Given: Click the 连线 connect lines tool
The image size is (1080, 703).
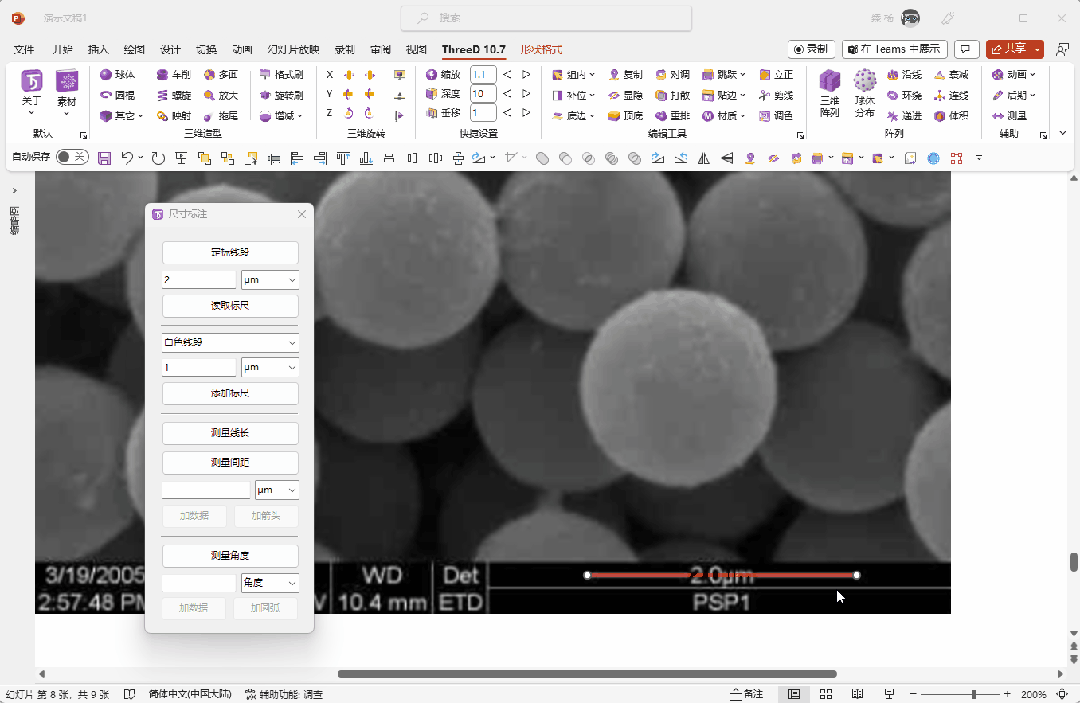Looking at the screenshot, I should (951, 95).
